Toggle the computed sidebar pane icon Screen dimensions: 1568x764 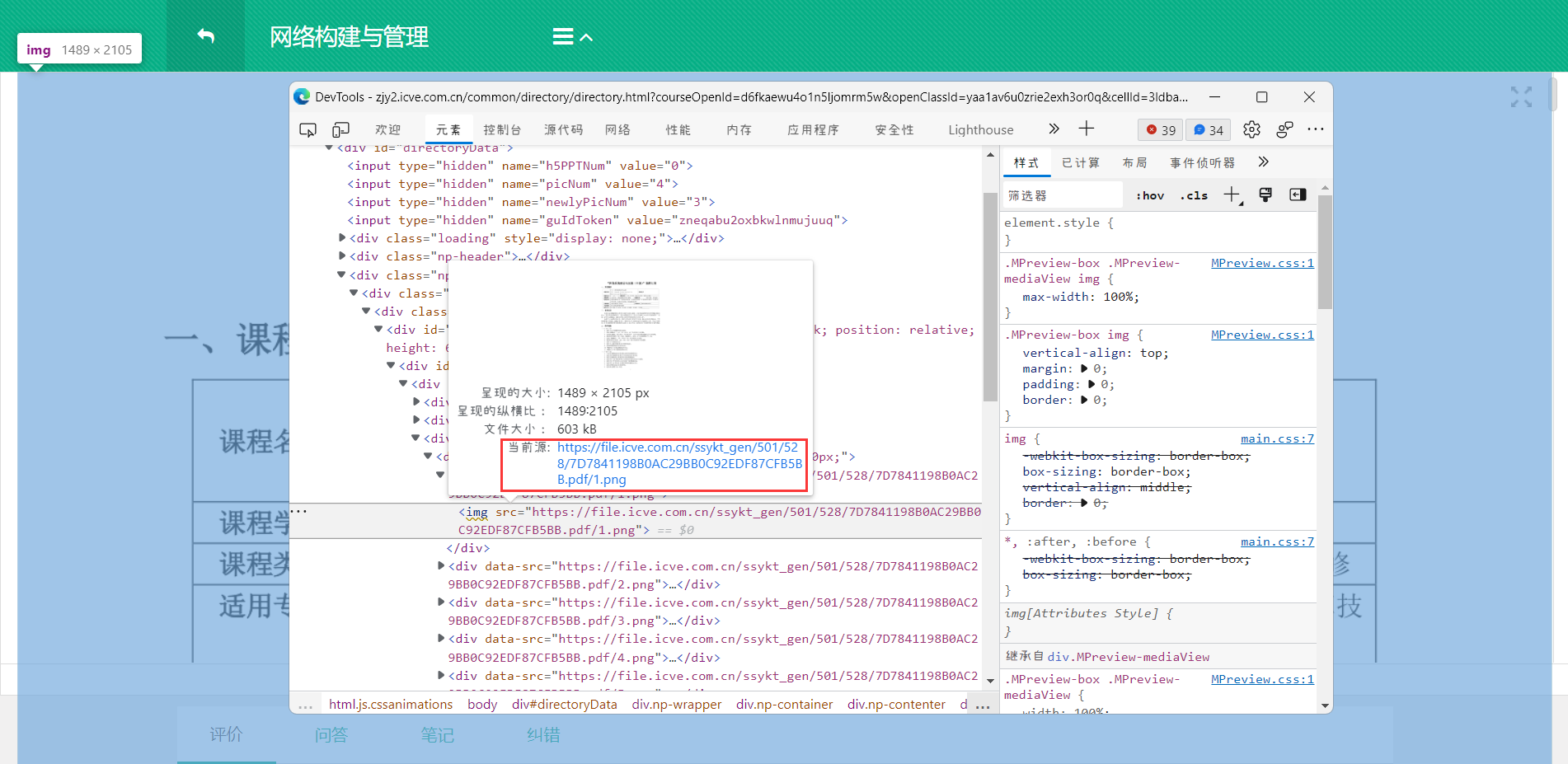pyautogui.click(x=1298, y=195)
